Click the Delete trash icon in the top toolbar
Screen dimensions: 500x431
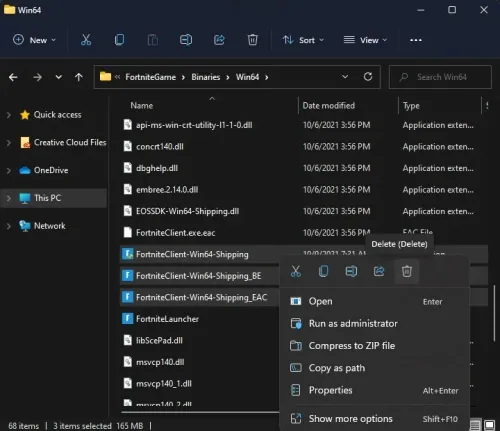click(x=253, y=40)
